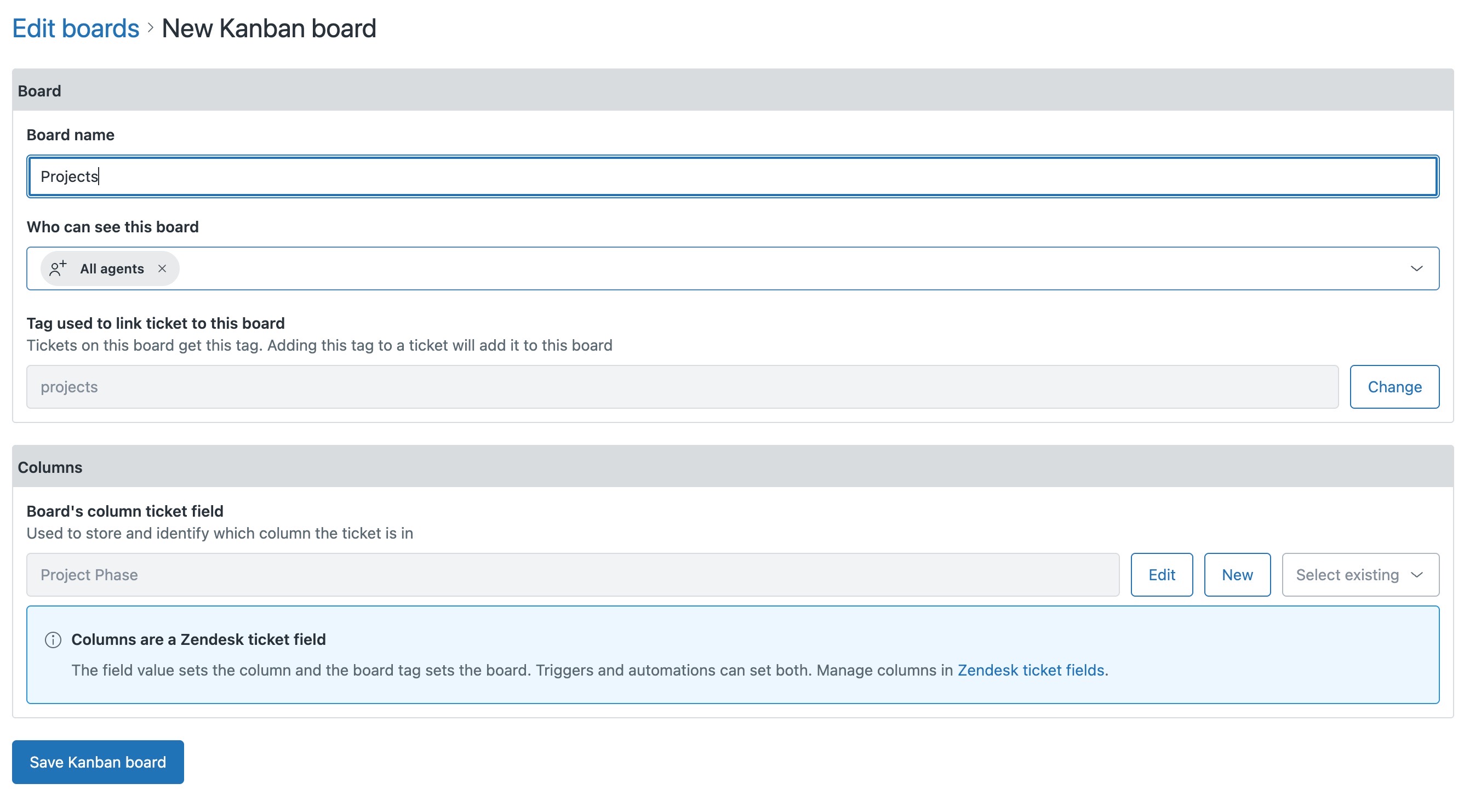Save the Kanban board
Screen dimensions: 1464x812
(98, 762)
